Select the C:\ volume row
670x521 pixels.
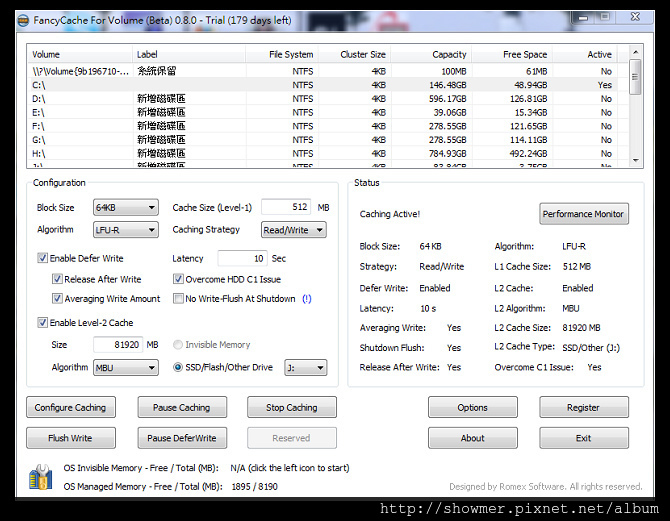pyautogui.click(x=328, y=85)
